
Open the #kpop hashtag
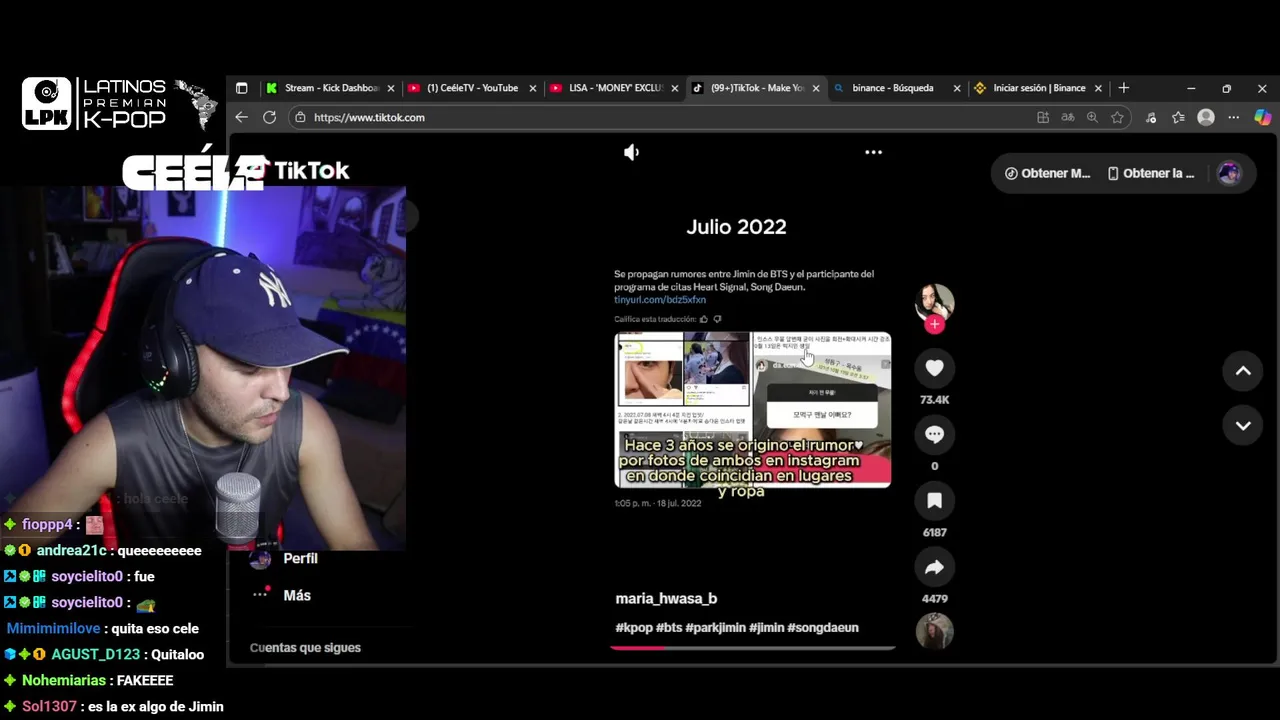click(x=634, y=627)
